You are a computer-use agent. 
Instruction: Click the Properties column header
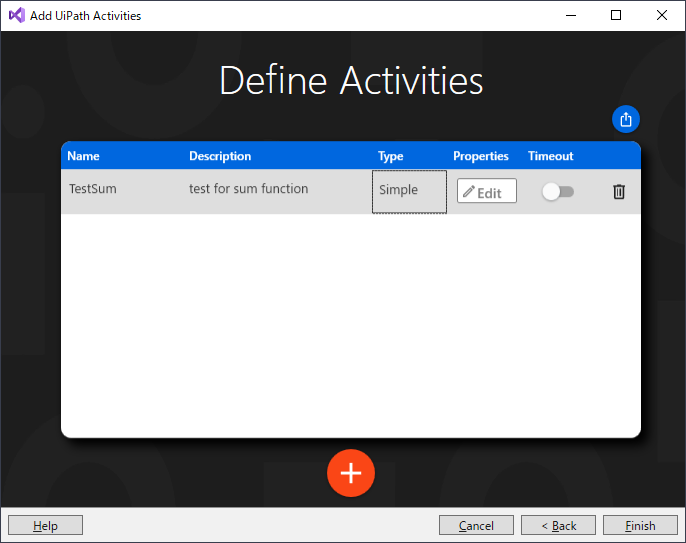pos(480,156)
